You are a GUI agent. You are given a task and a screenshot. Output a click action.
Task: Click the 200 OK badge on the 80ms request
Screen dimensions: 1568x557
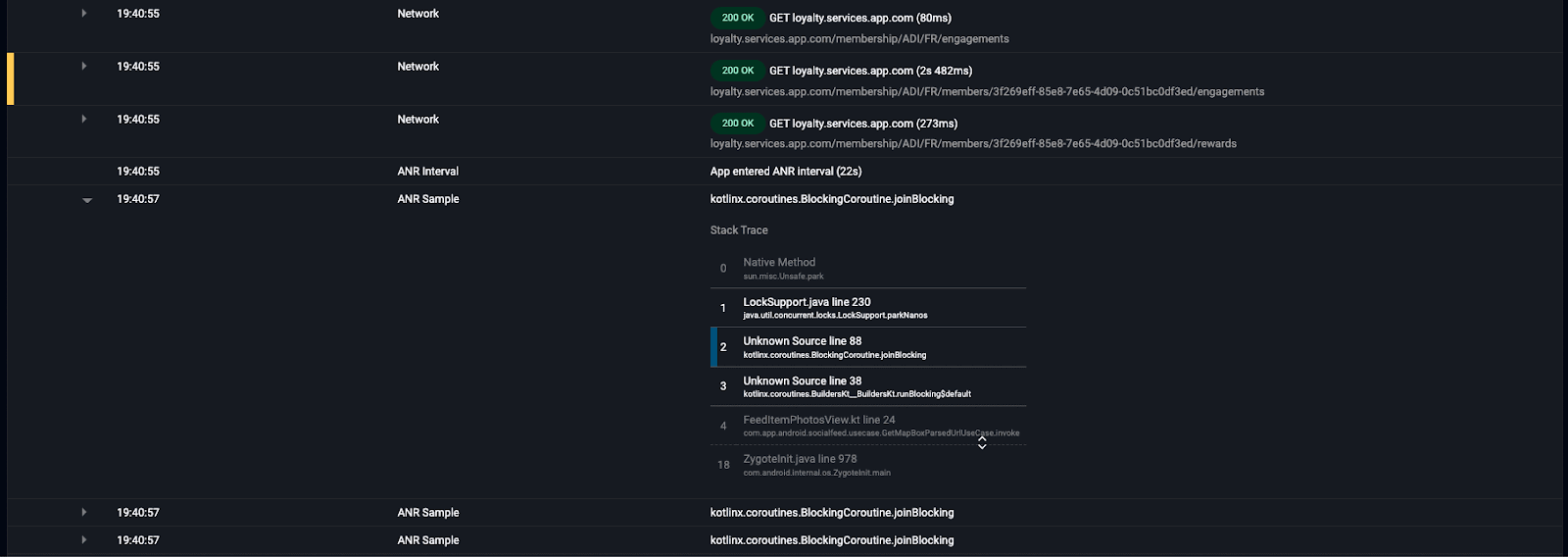[x=738, y=18]
